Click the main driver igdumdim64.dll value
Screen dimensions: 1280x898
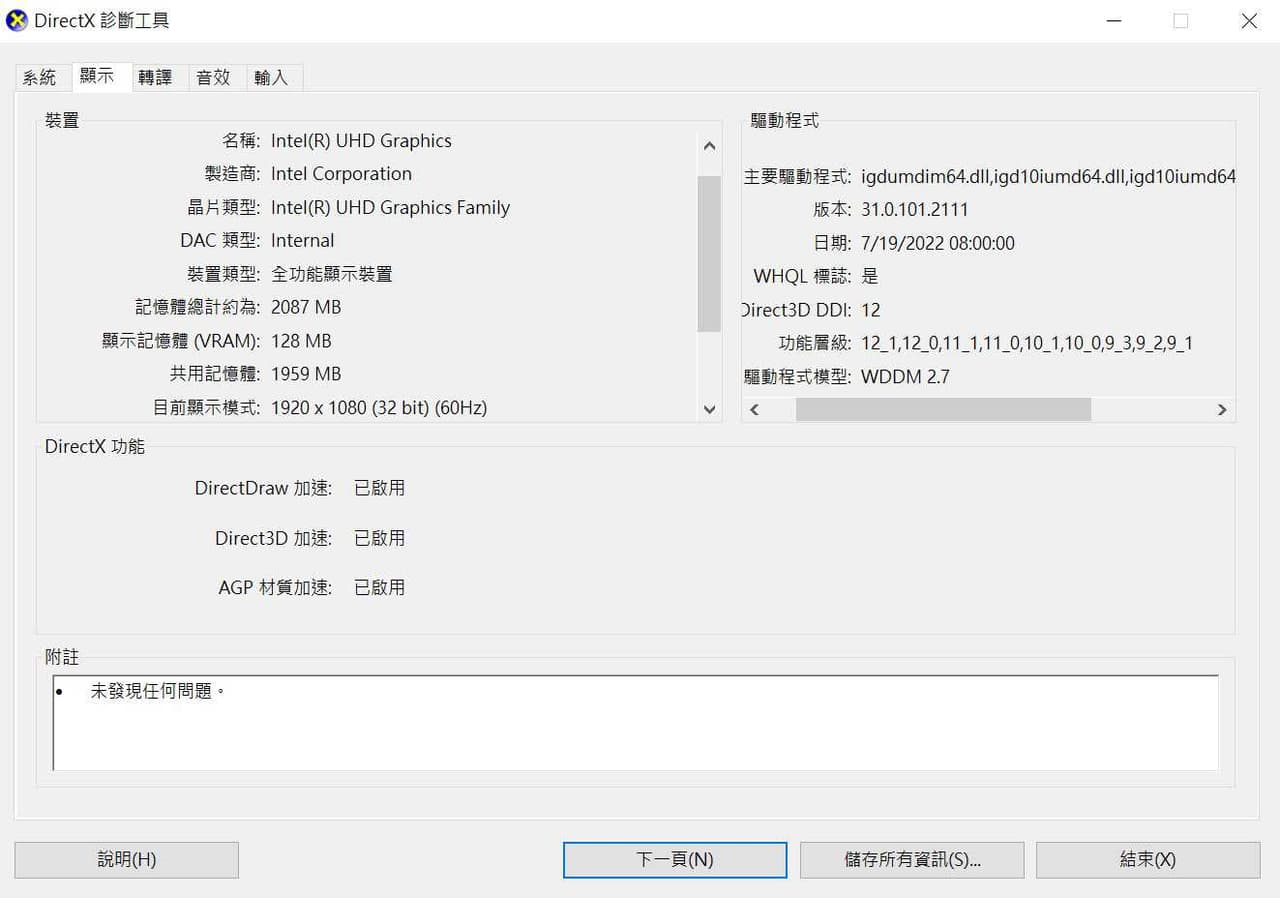[1048, 177]
